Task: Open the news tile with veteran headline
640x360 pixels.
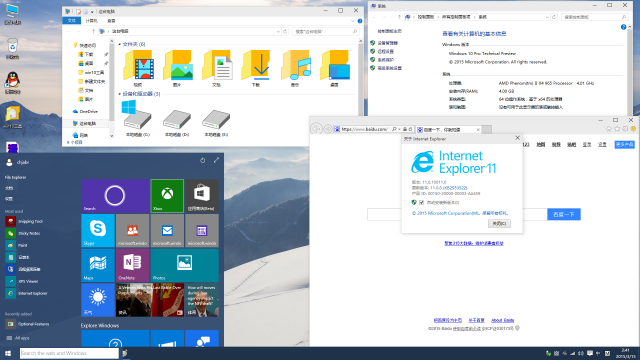Action: click(150, 300)
